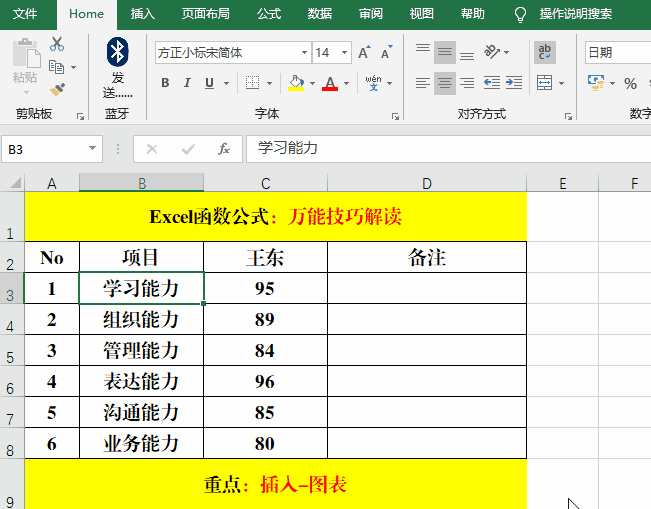Select the header cell 王东
Screen dimensions: 651x509
[x=265, y=257]
